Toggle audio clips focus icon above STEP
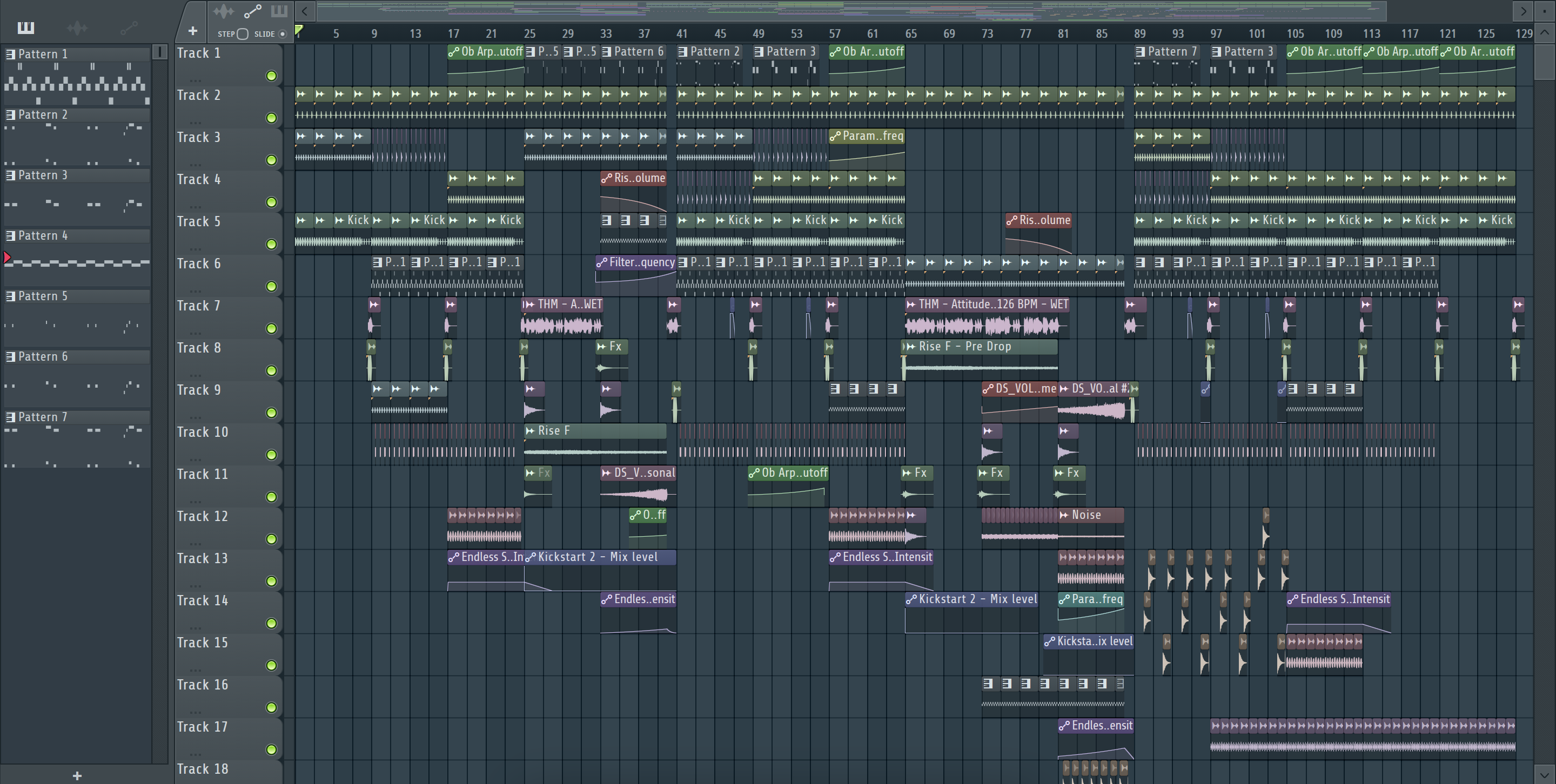The height and width of the screenshot is (784, 1556). point(224,11)
